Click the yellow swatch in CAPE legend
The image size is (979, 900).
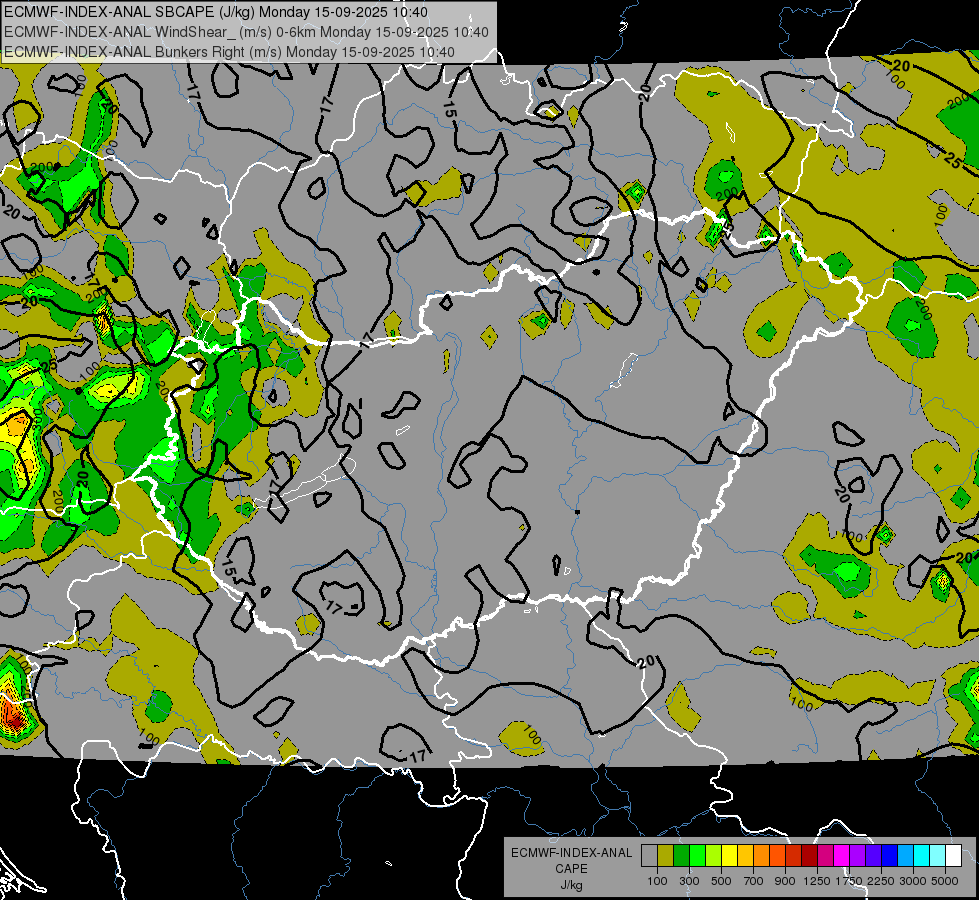pos(729,855)
